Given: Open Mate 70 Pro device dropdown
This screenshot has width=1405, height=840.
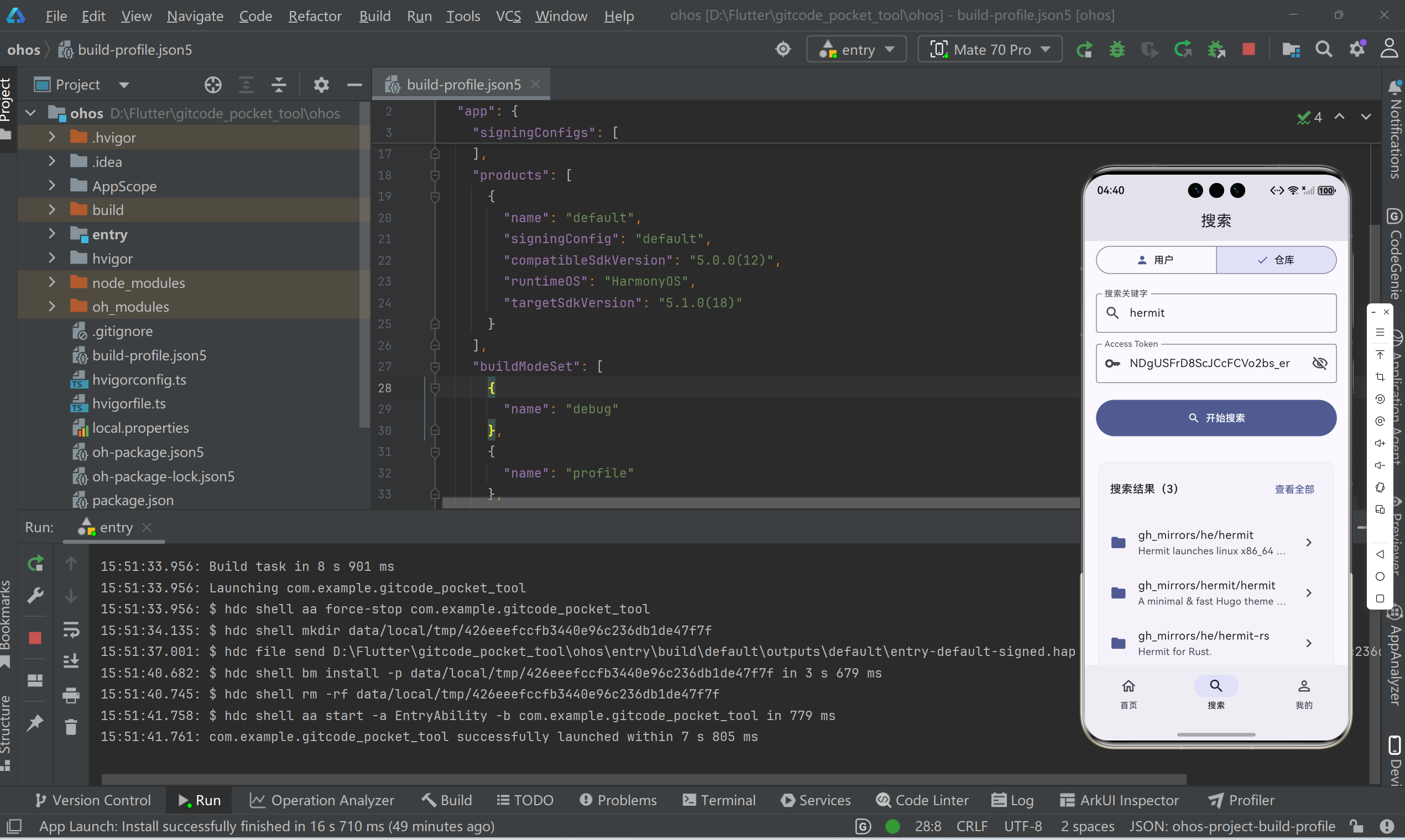Looking at the screenshot, I should (989, 49).
